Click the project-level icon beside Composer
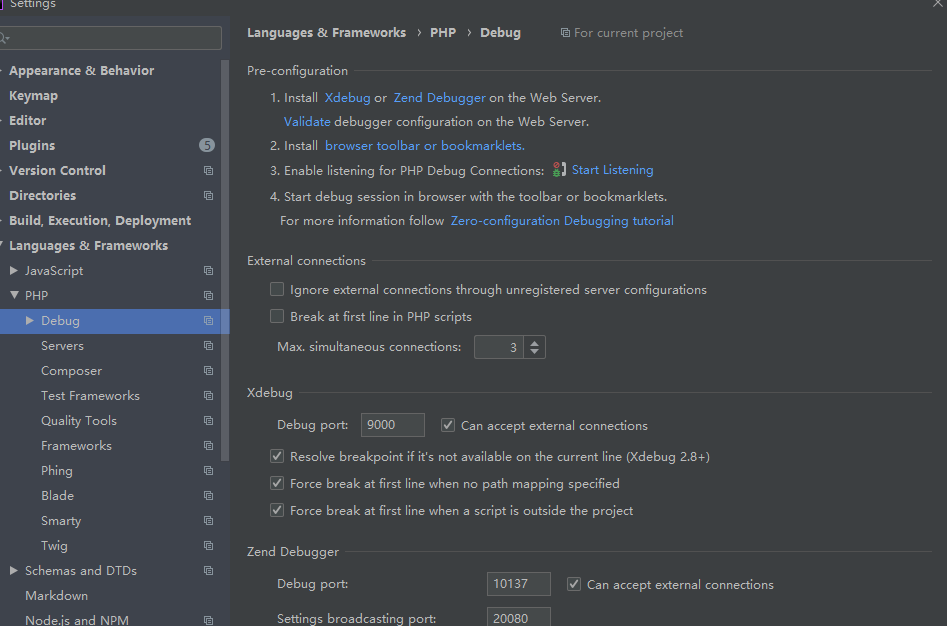The width and height of the screenshot is (947, 626). click(208, 371)
